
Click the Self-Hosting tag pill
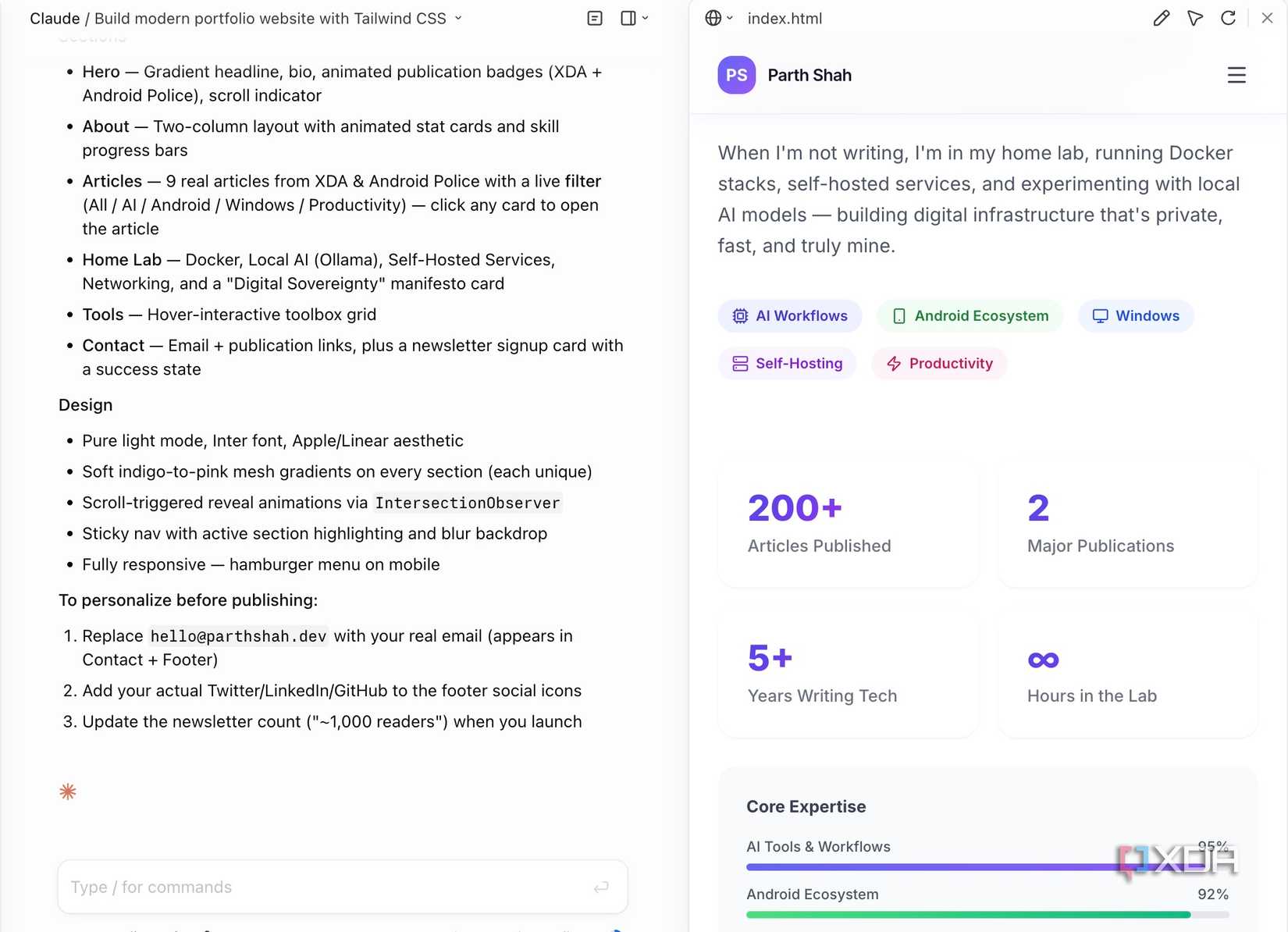tap(787, 364)
